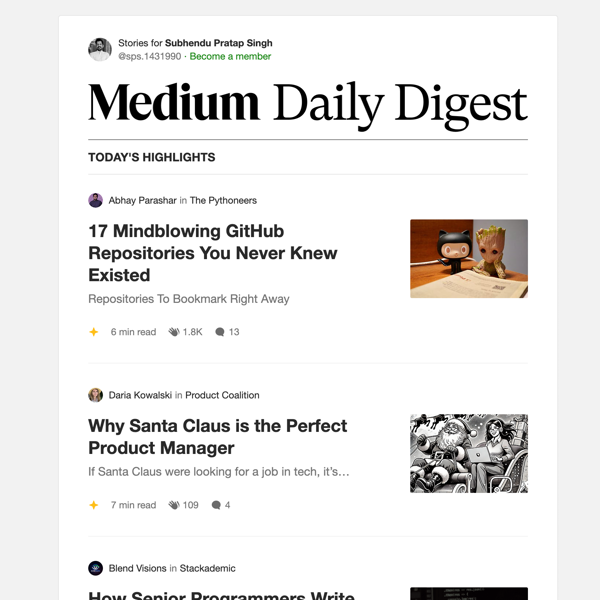Open The Pythoneers publication link

(x=223, y=200)
